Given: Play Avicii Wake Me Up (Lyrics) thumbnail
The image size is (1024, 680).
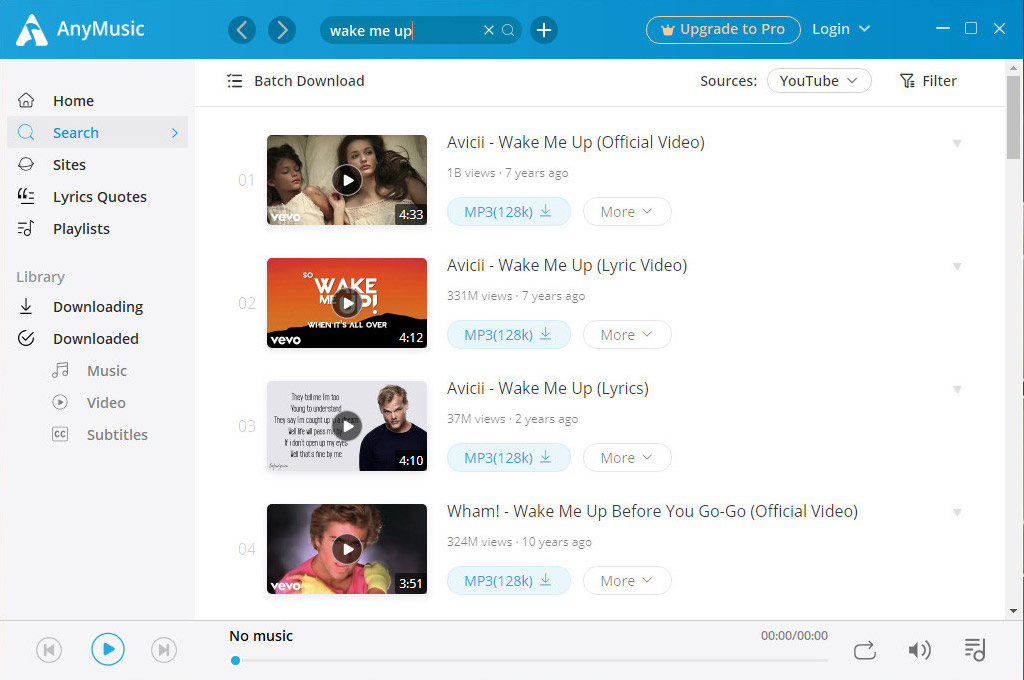Looking at the screenshot, I should coord(347,426).
